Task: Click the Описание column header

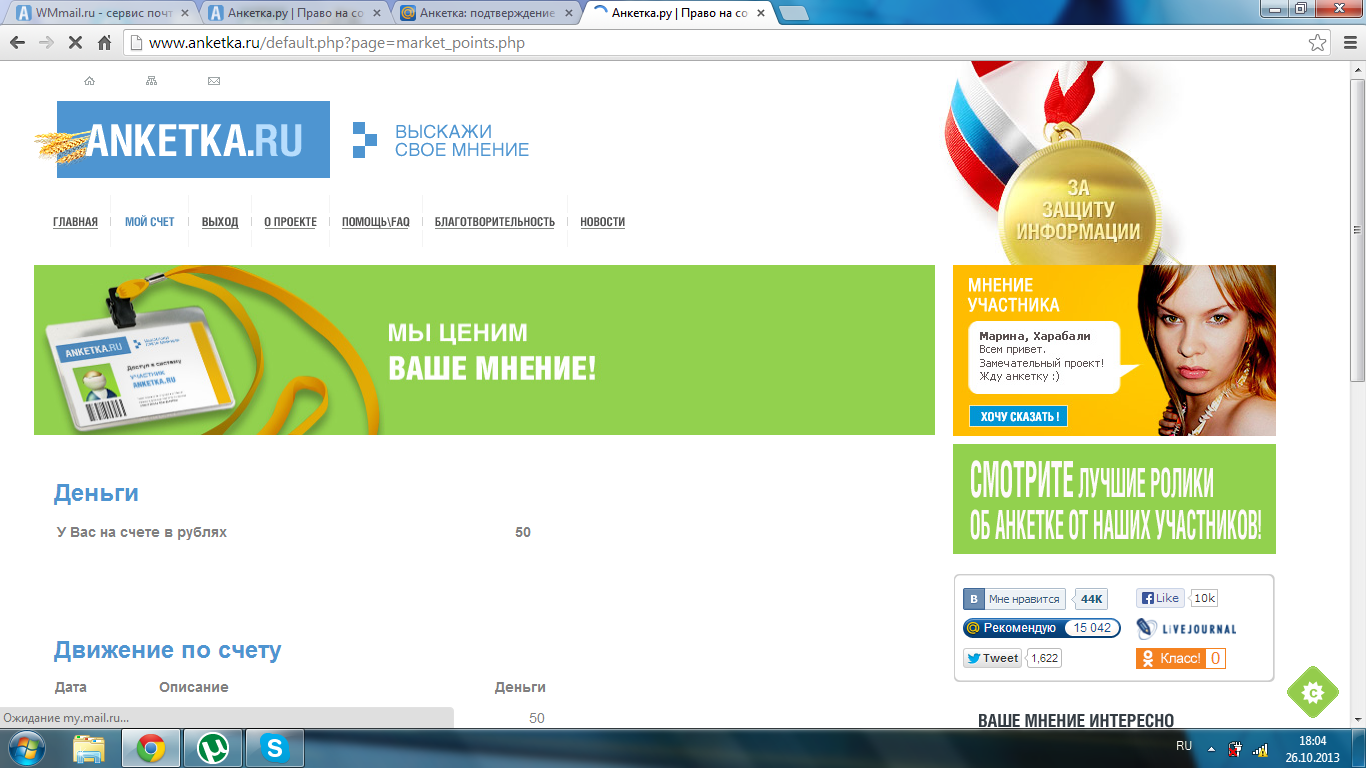Action: coord(194,687)
